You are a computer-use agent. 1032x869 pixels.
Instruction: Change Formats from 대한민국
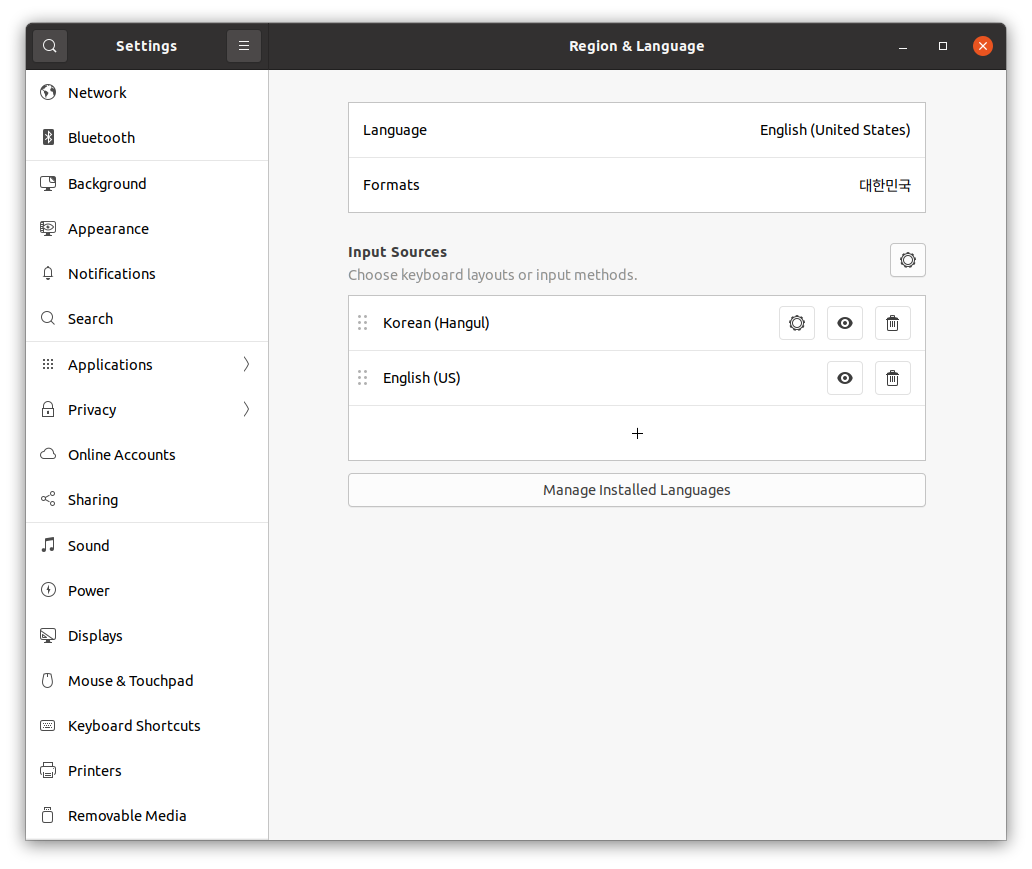click(x=636, y=185)
